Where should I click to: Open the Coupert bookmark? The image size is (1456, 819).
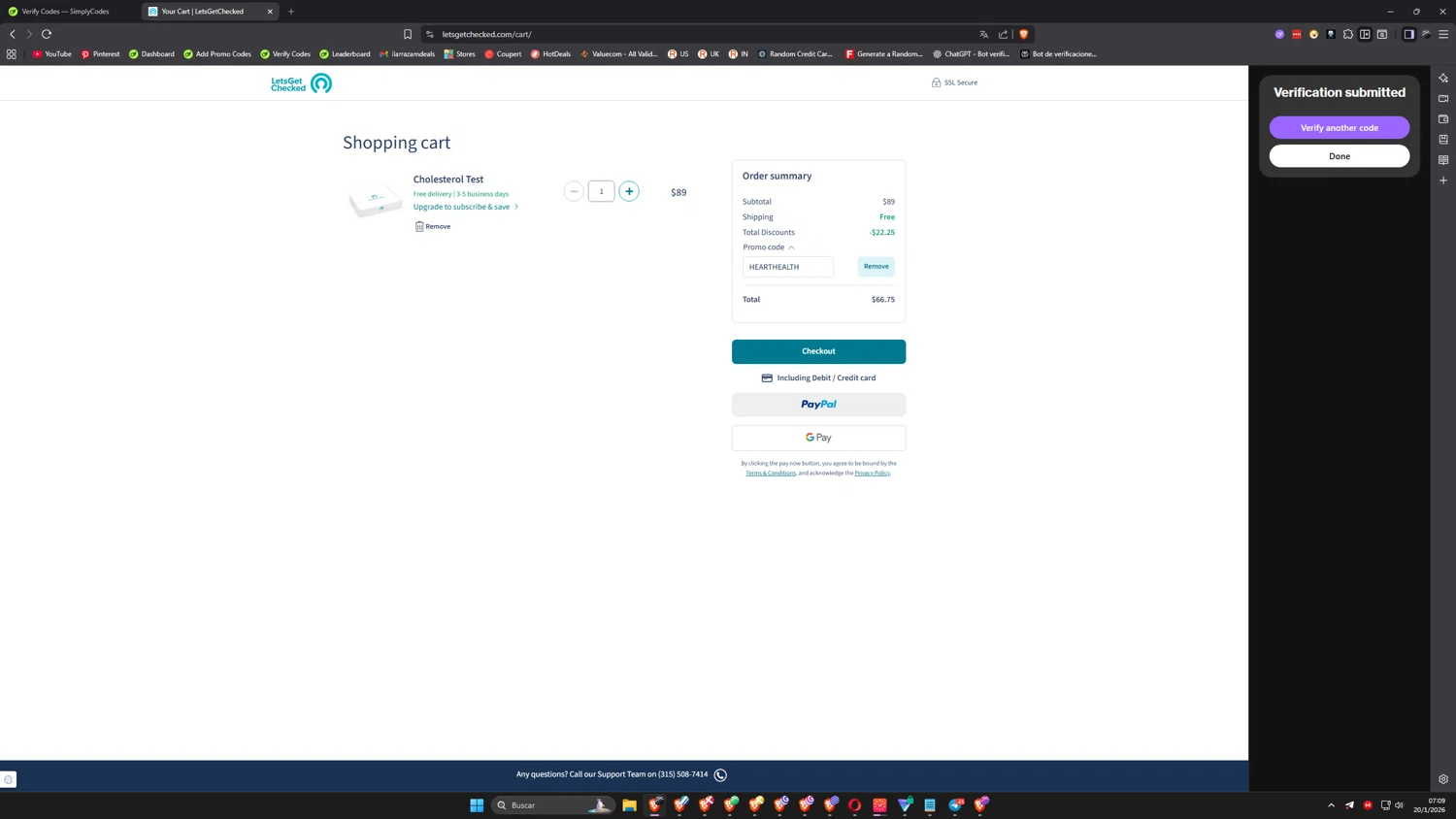[x=503, y=54]
